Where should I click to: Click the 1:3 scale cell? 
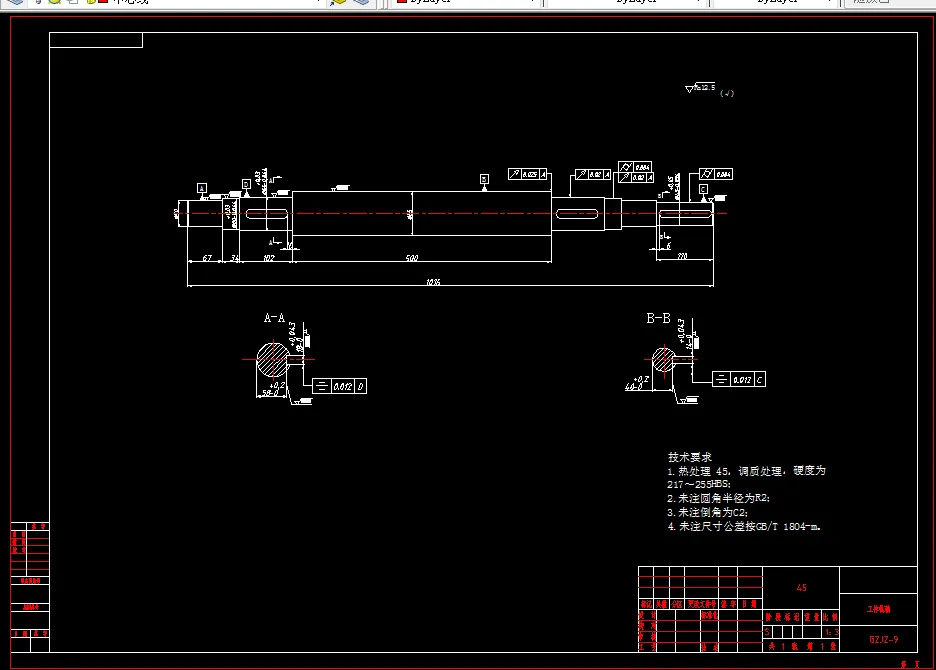coord(832,632)
